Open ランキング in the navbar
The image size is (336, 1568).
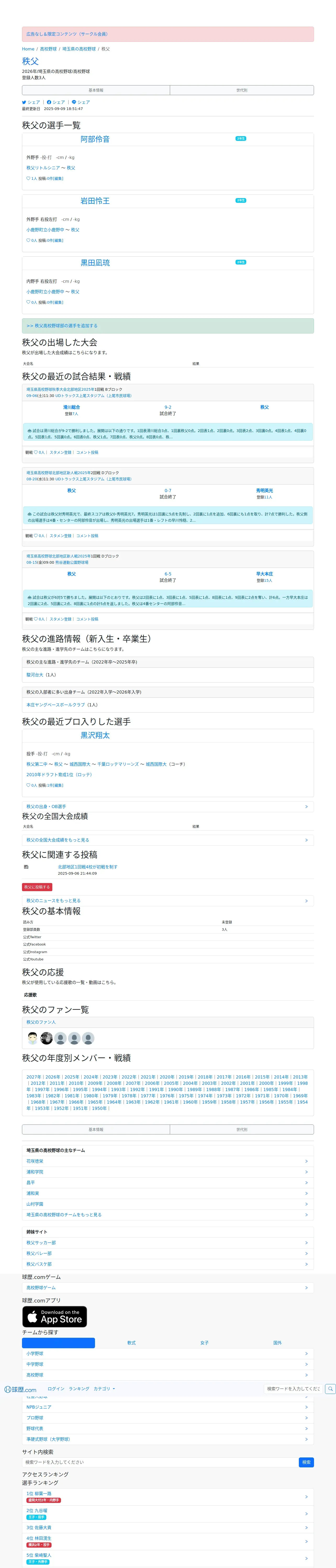click(79, 1388)
